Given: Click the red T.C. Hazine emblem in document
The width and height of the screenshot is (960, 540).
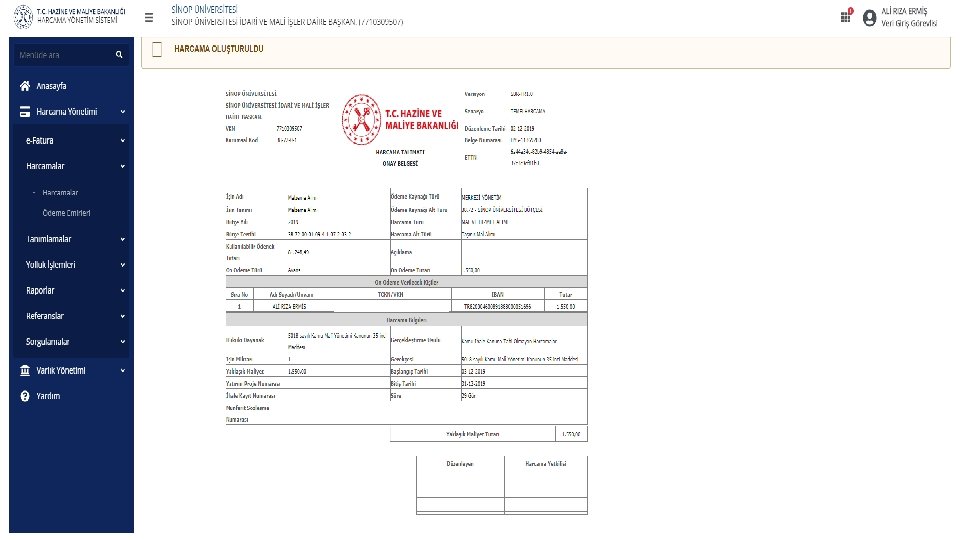Looking at the screenshot, I should point(361,119).
